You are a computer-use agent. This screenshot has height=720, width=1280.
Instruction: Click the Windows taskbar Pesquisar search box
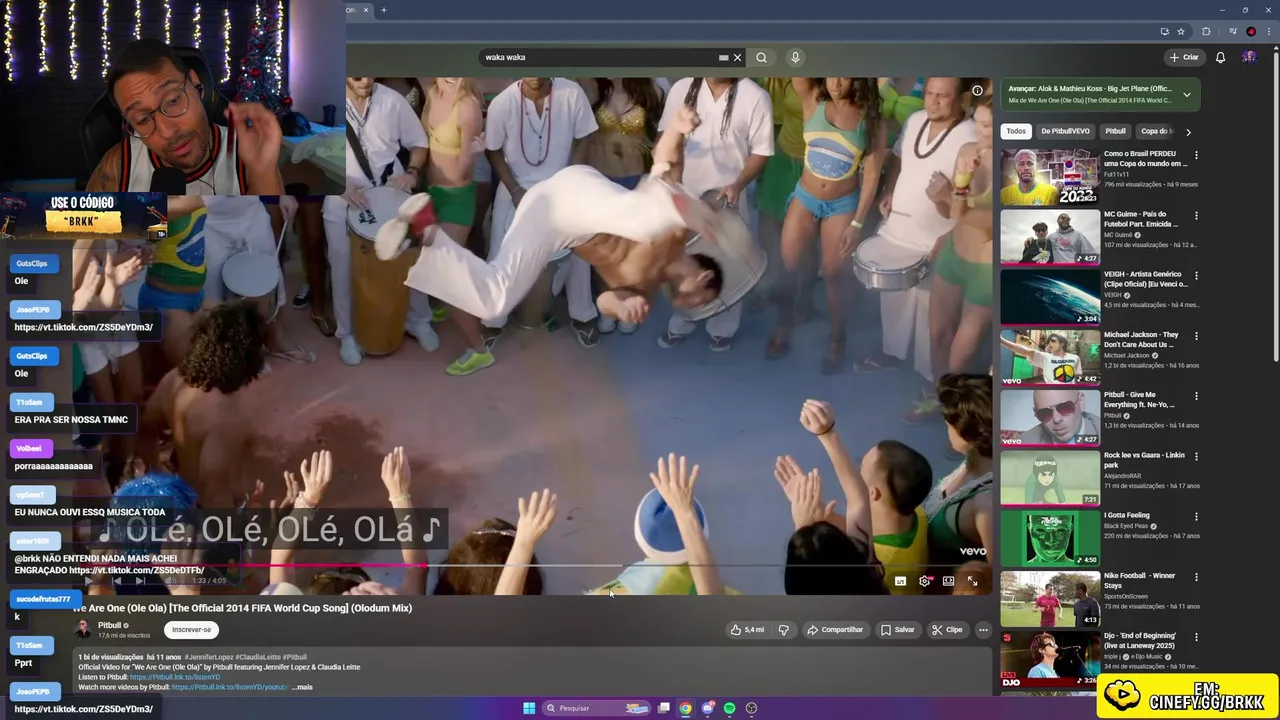click(597, 708)
